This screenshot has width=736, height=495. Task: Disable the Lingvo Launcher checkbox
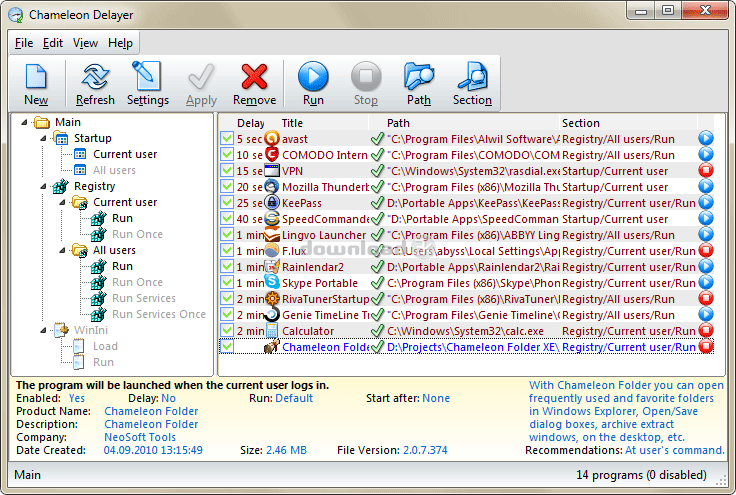coord(227,234)
